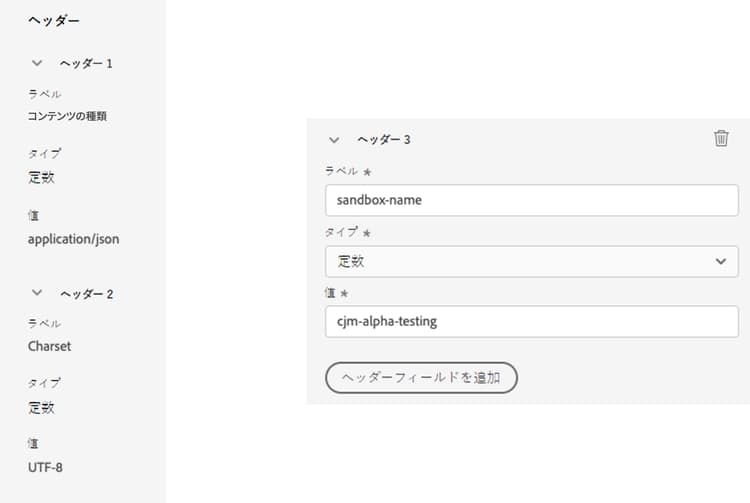Select the Charset label value

click(x=50, y=346)
